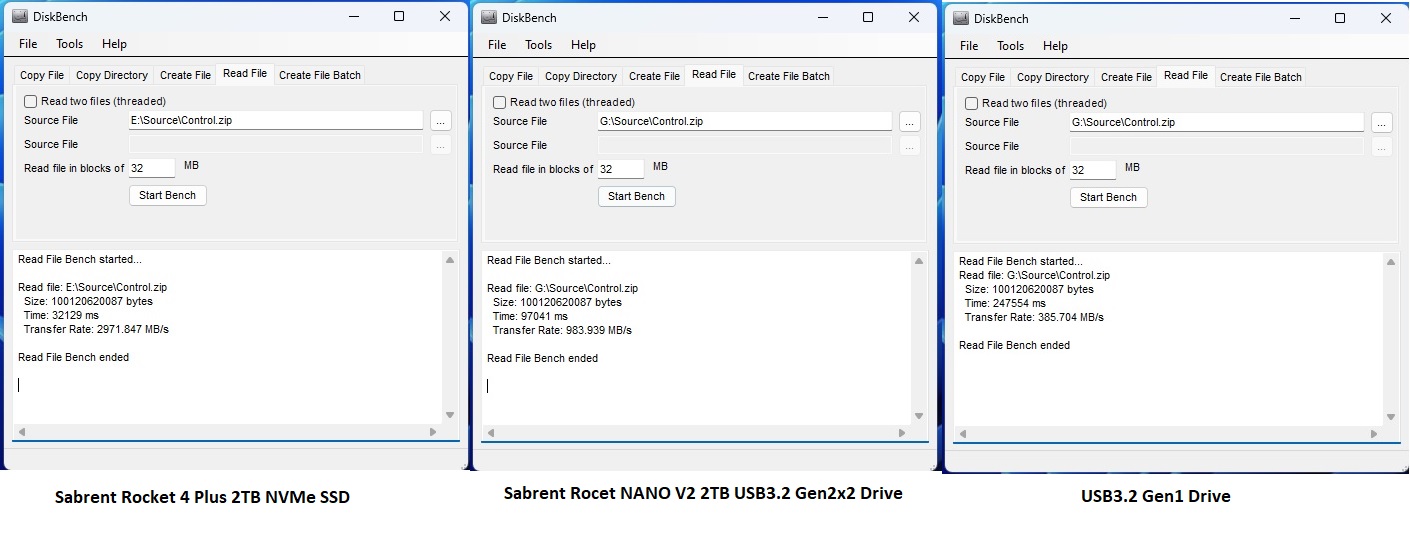1410x543 pixels.
Task: Open Help menu in NVMe SSD window
Action: tap(115, 44)
